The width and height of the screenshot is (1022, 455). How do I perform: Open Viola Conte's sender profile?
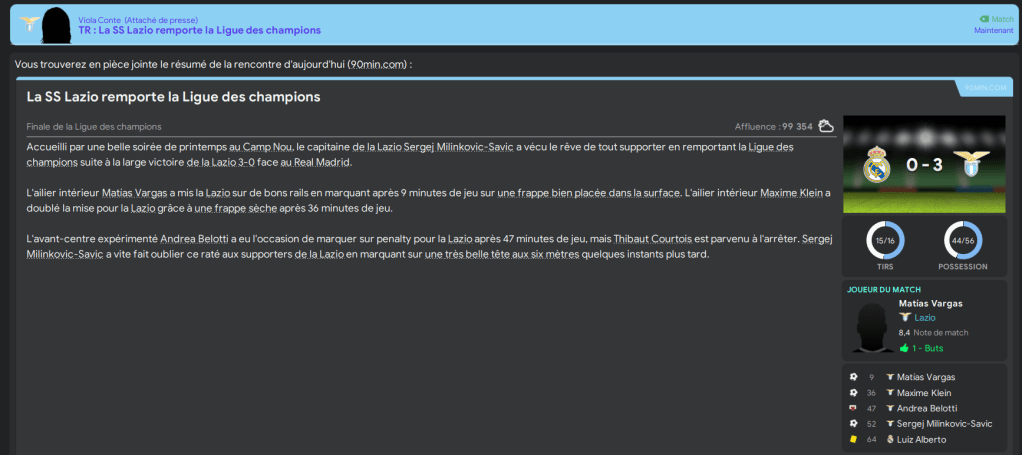coord(99,19)
